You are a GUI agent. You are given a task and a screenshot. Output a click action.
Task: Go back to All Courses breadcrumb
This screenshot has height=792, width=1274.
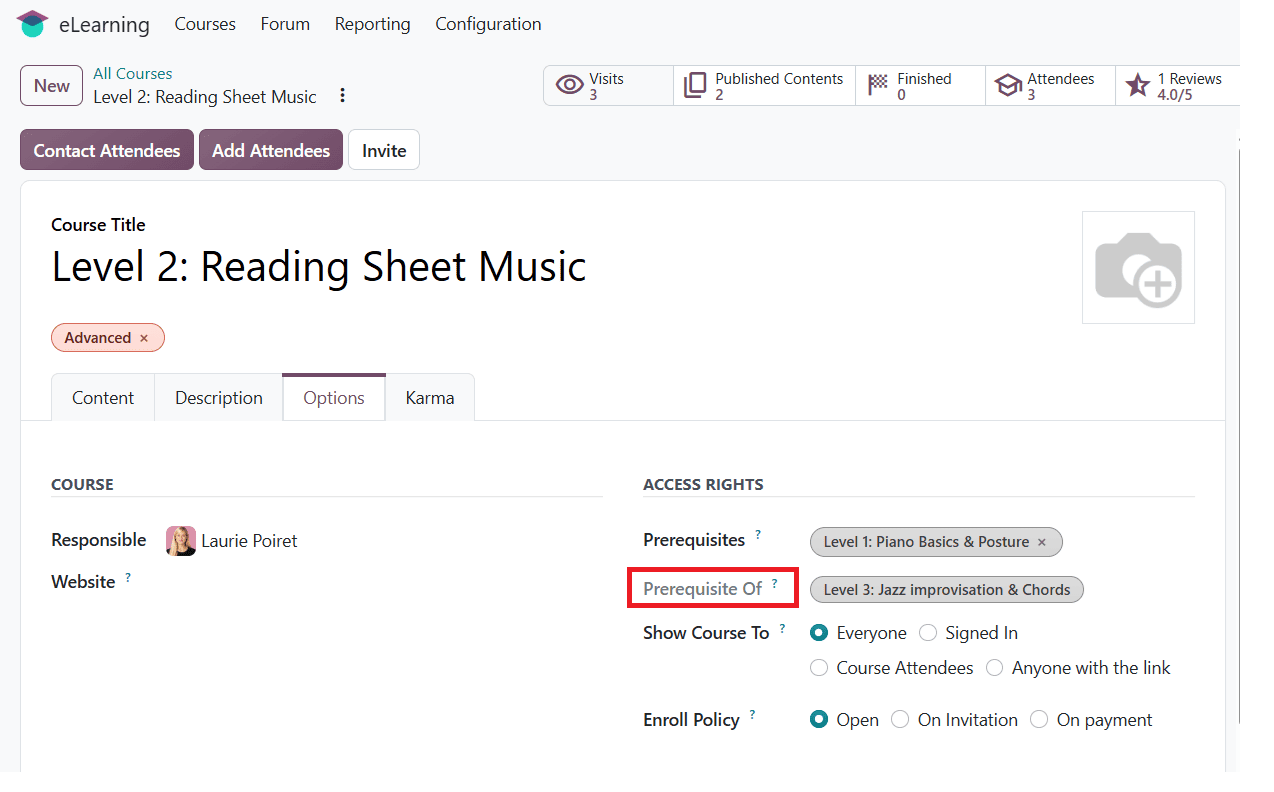click(132, 74)
